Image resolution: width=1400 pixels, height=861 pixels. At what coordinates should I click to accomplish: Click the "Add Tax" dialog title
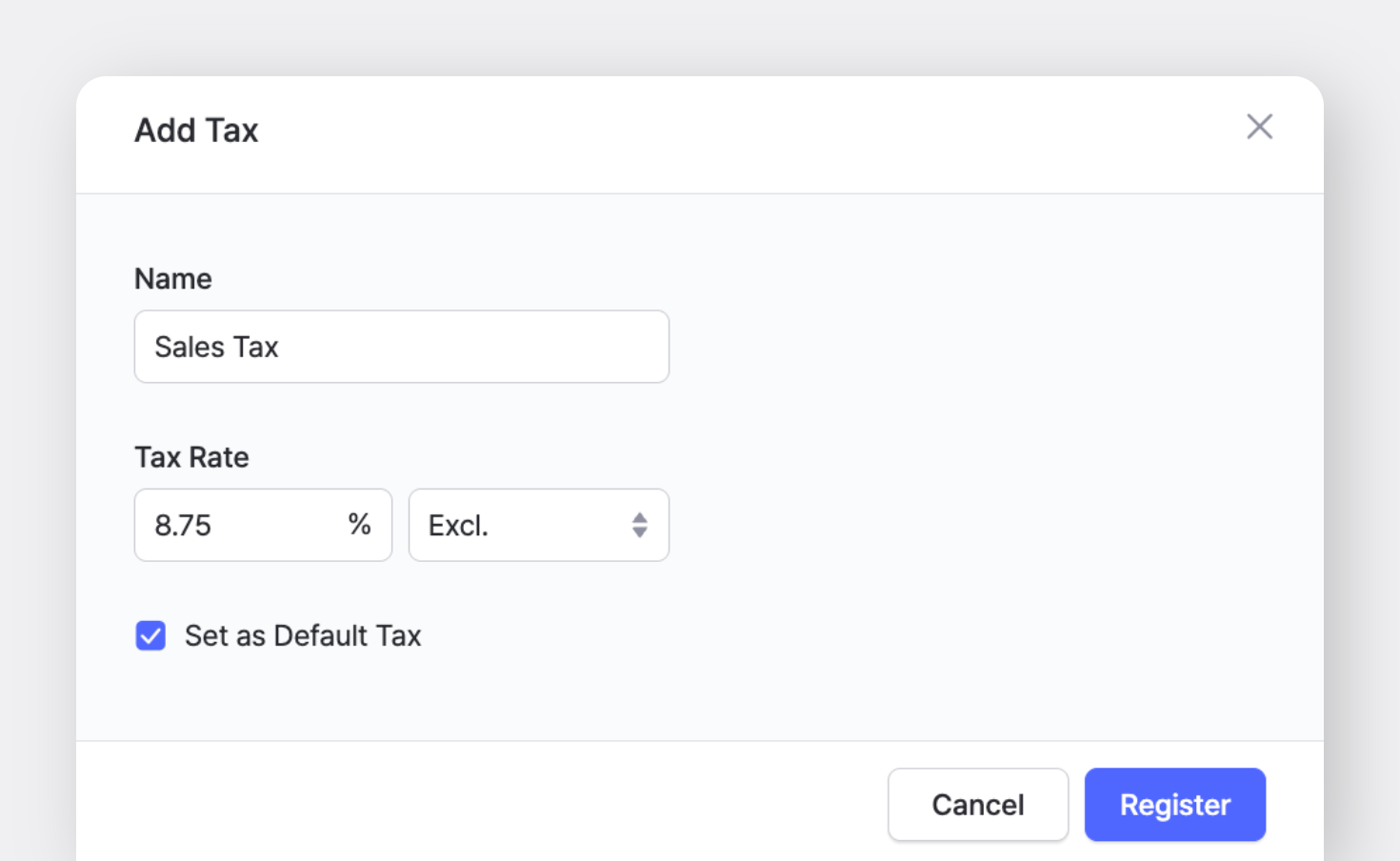196,130
